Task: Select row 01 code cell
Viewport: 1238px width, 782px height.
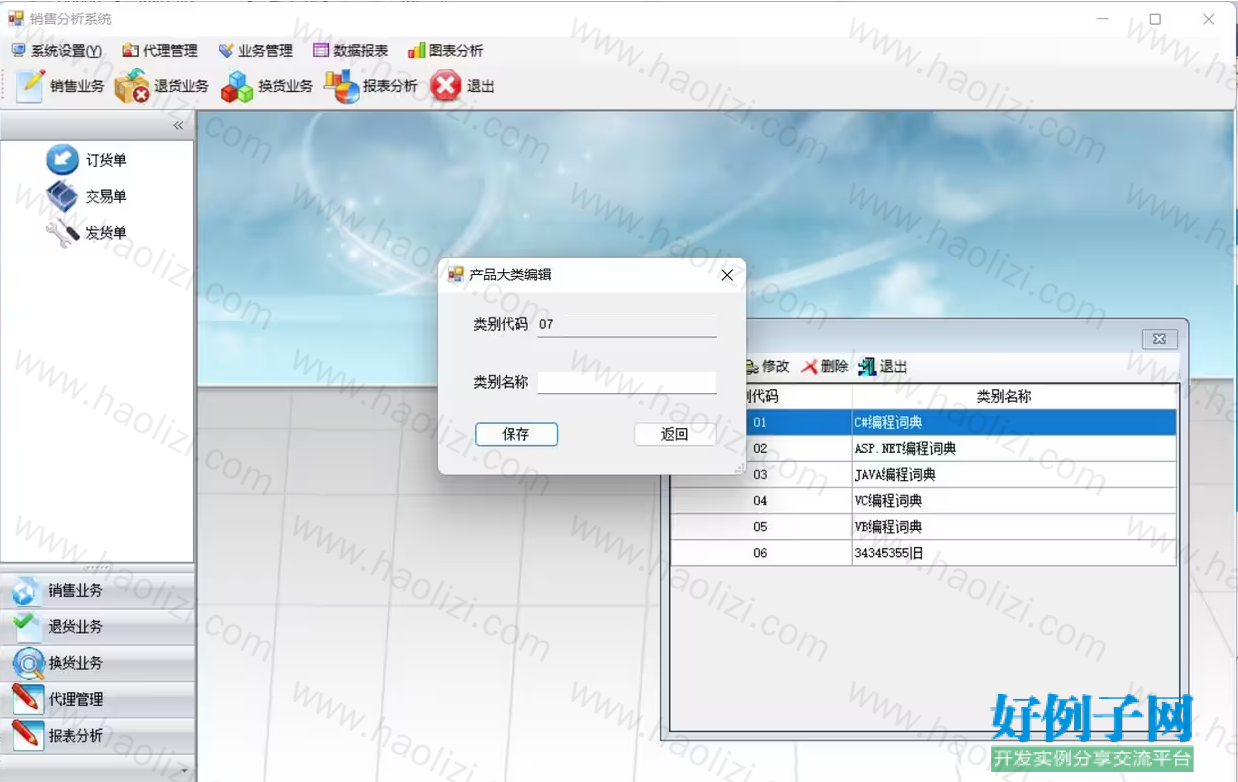Action: click(761, 422)
